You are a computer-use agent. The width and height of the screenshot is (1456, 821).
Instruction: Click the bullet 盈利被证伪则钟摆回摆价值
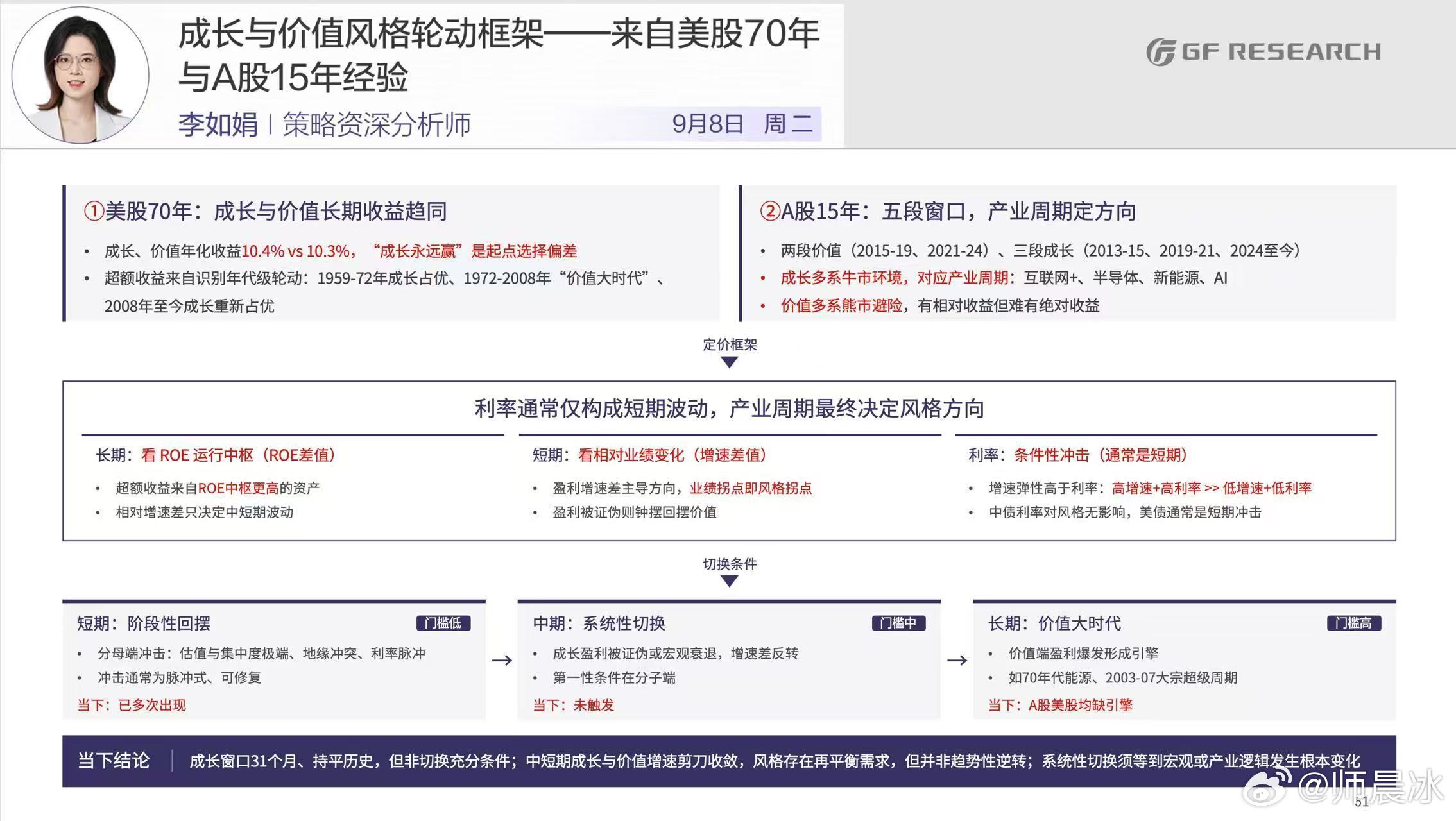point(635,512)
